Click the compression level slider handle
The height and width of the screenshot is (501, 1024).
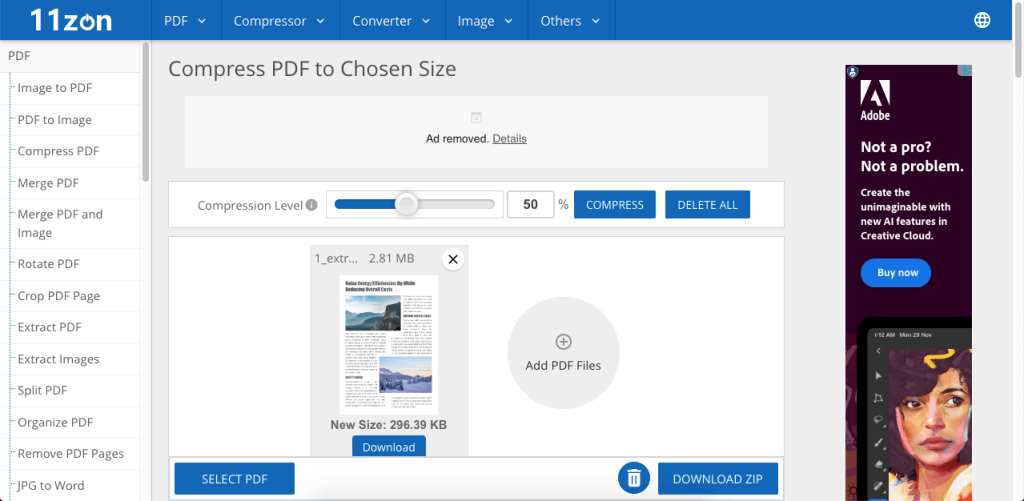406,205
